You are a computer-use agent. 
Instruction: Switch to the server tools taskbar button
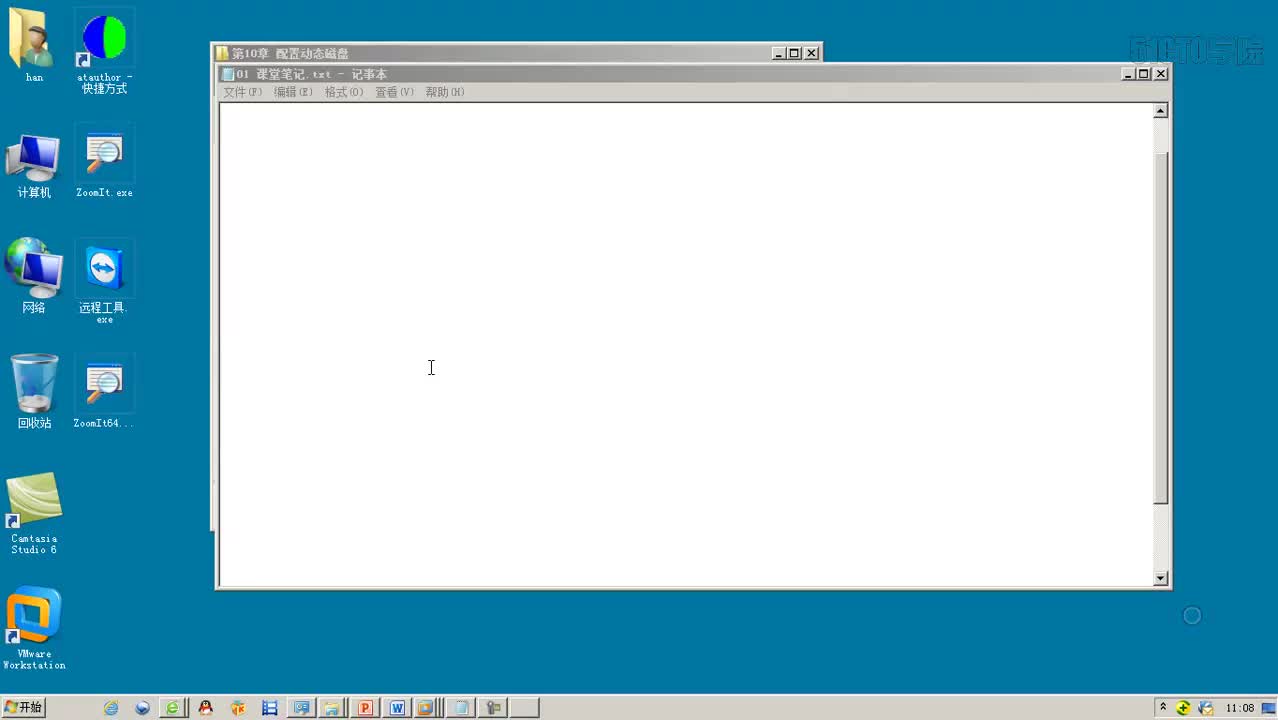pyautogui.click(x=493, y=708)
